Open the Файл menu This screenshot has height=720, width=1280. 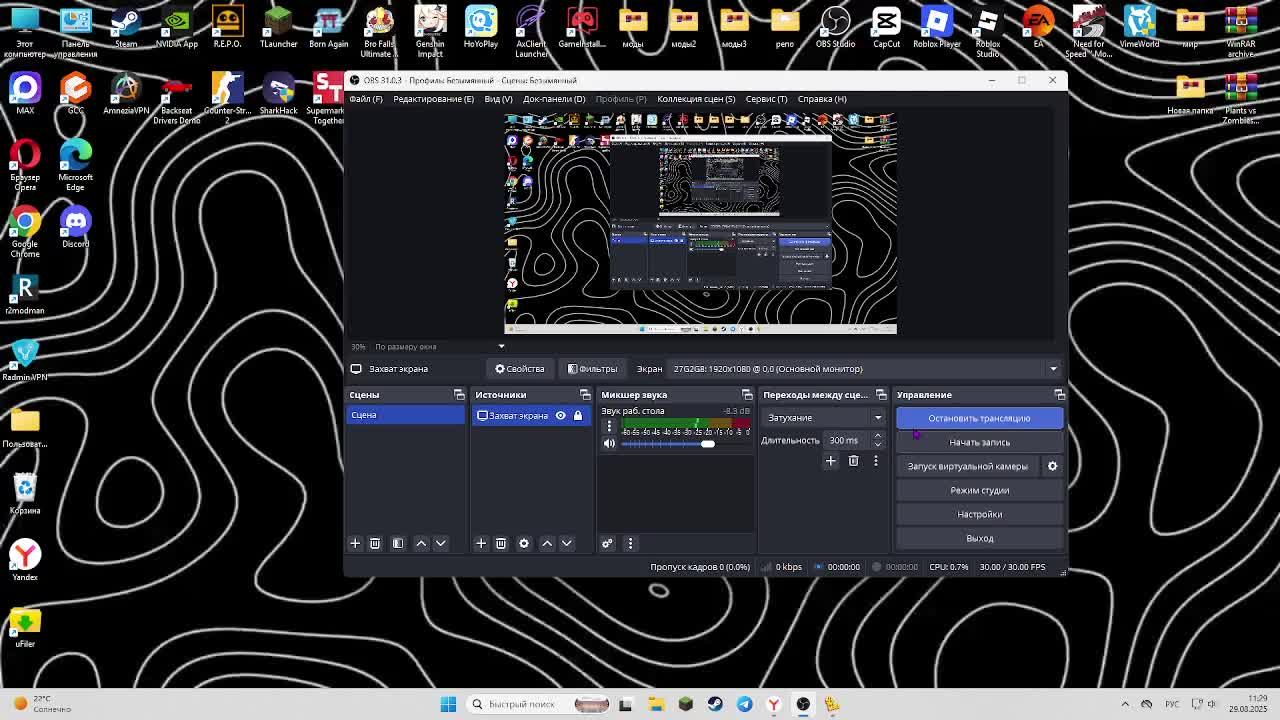366,99
